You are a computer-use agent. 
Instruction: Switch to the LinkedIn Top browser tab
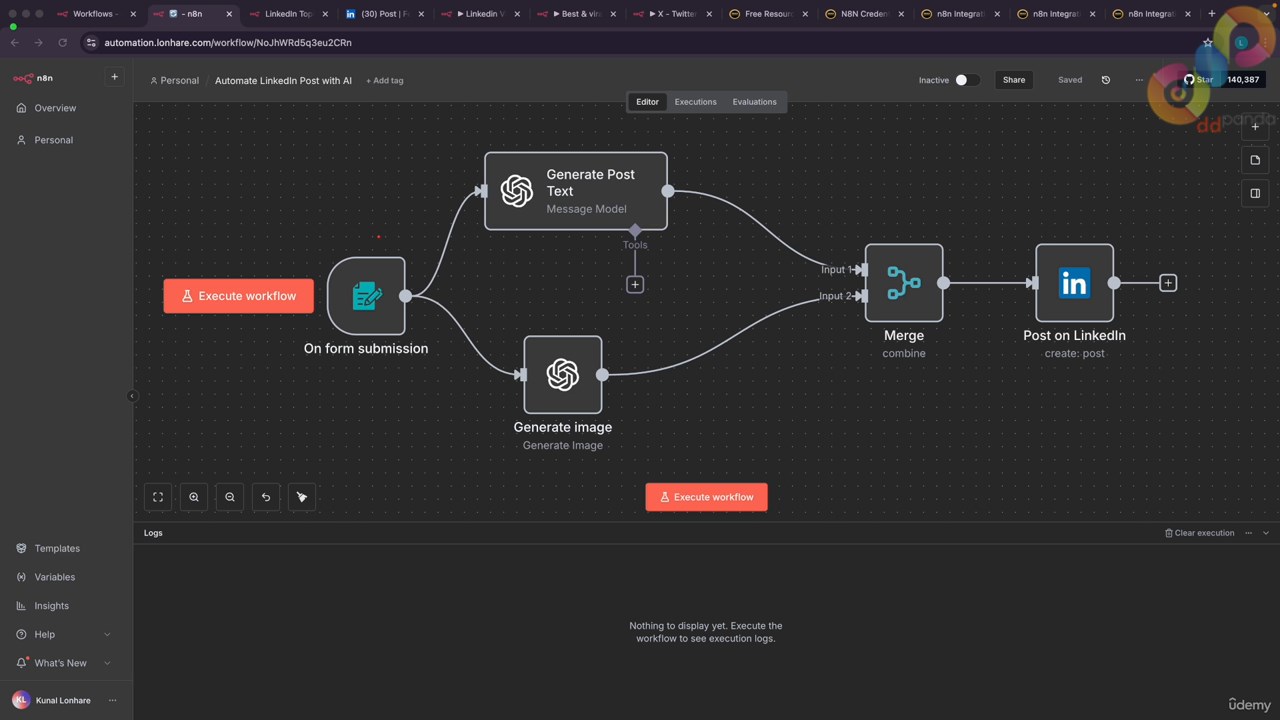[288, 14]
